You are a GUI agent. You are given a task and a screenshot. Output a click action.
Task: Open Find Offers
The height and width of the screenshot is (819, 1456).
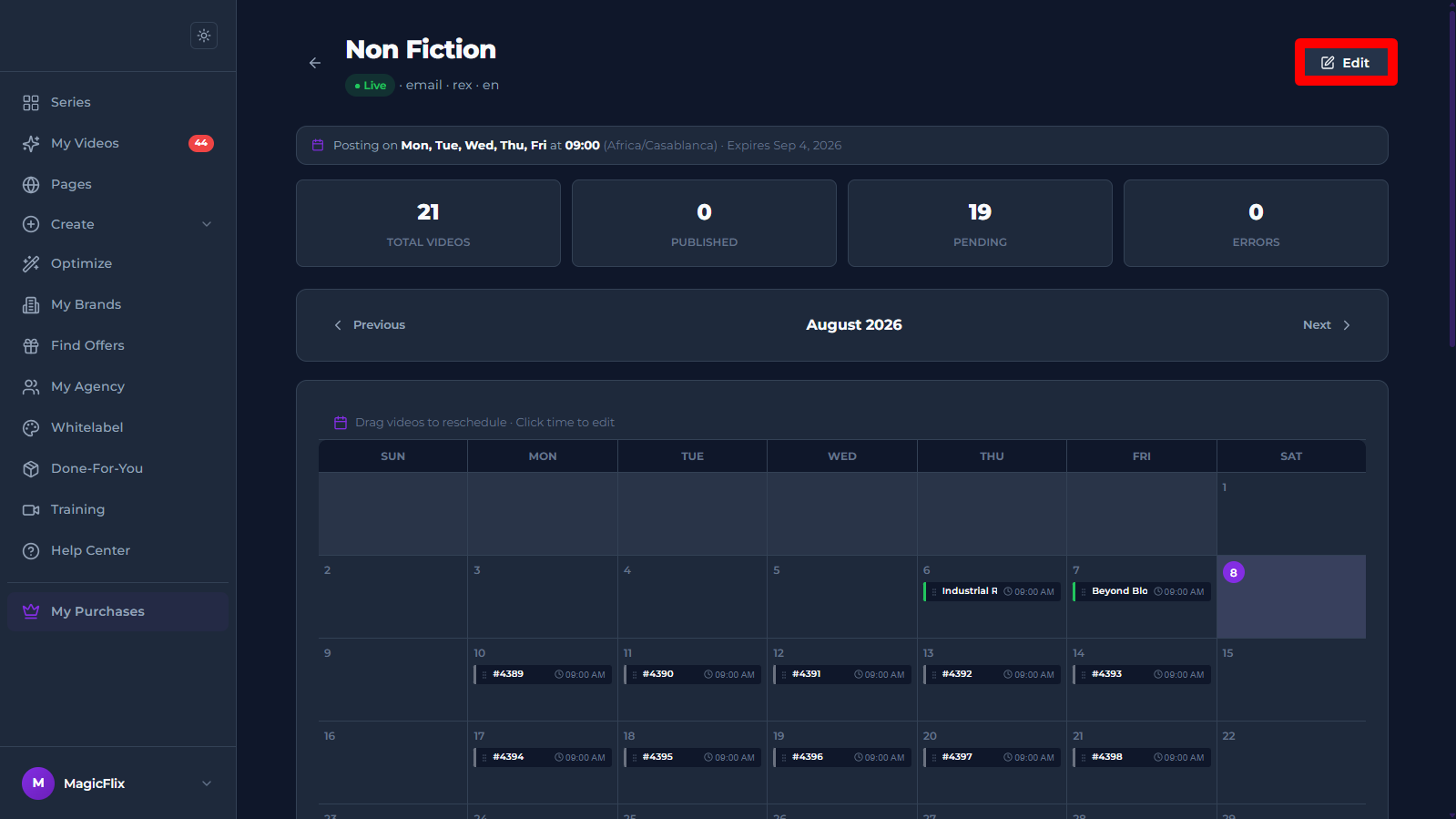pyautogui.click(x=117, y=346)
